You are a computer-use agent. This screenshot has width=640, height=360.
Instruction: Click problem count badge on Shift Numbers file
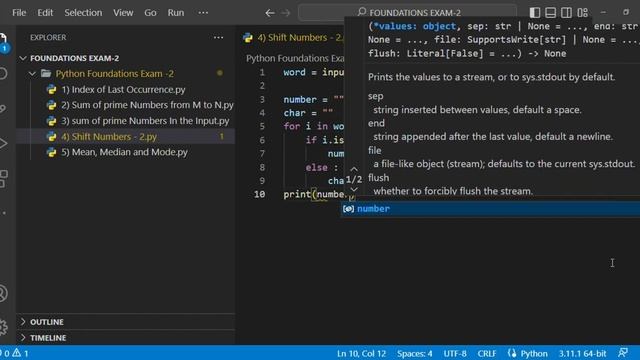click(x=222, y=137)
